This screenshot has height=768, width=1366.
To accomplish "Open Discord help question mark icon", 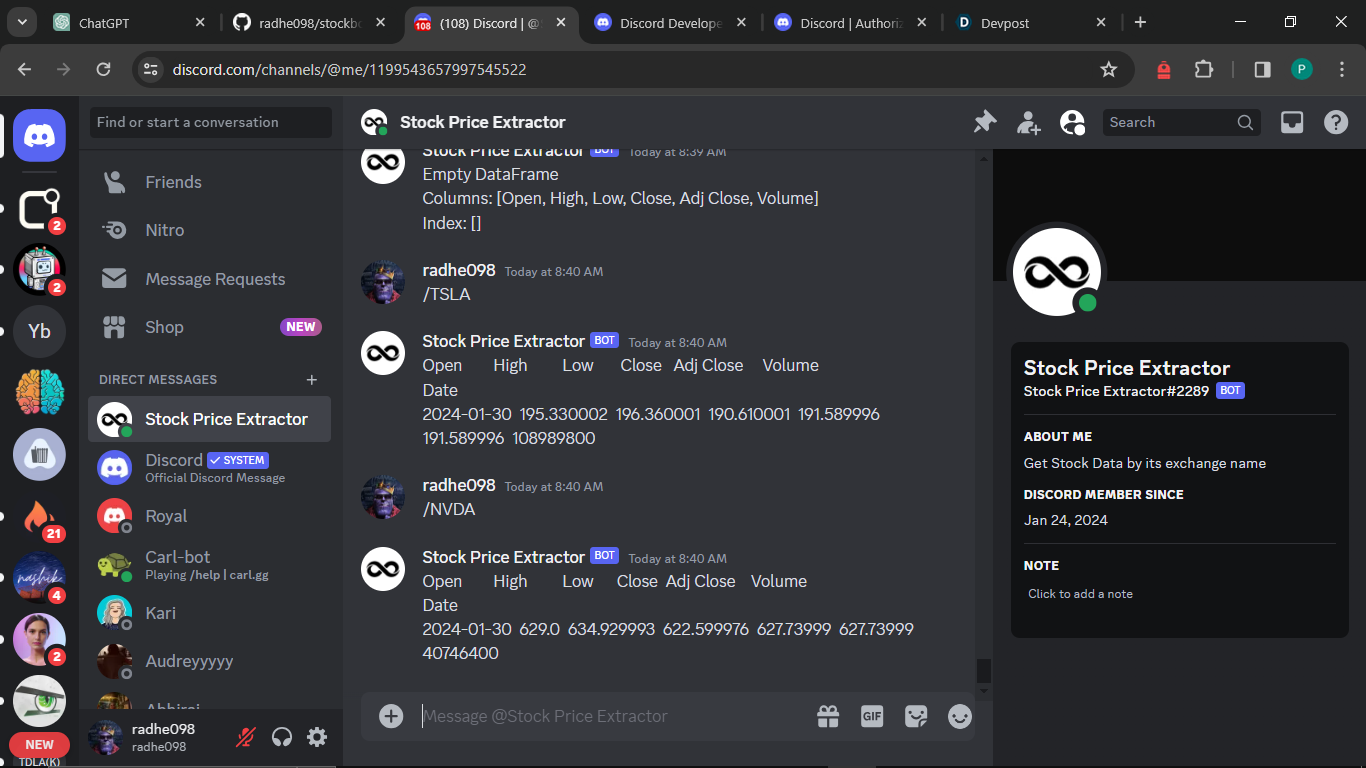I will 1336,122.
